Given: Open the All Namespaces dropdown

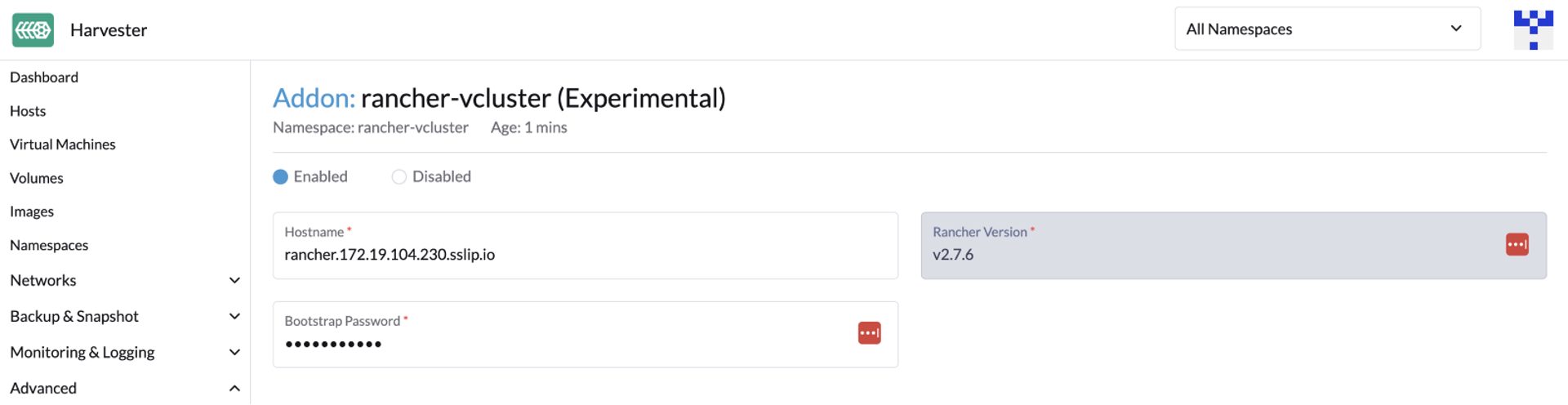Looking at the screenshot, I should (1326, 29).
